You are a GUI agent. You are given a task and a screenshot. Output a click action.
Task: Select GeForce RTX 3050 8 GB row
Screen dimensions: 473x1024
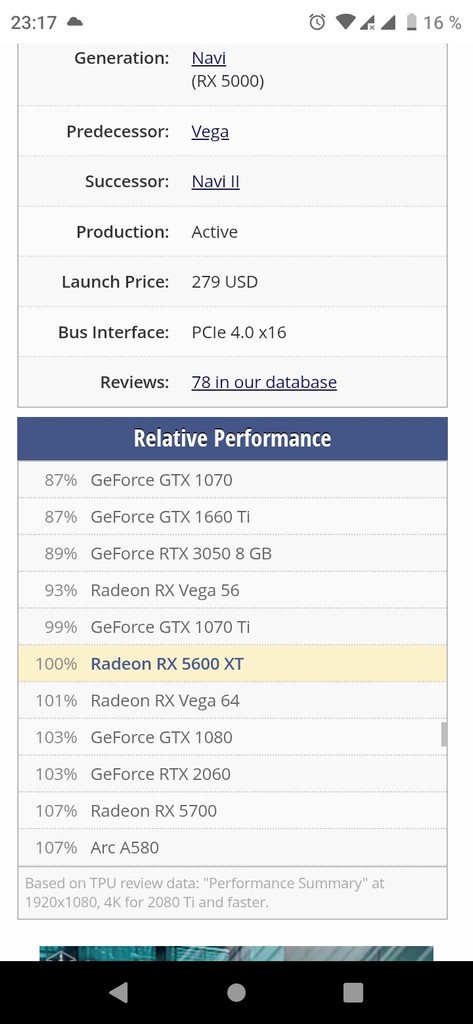[233, 553]
